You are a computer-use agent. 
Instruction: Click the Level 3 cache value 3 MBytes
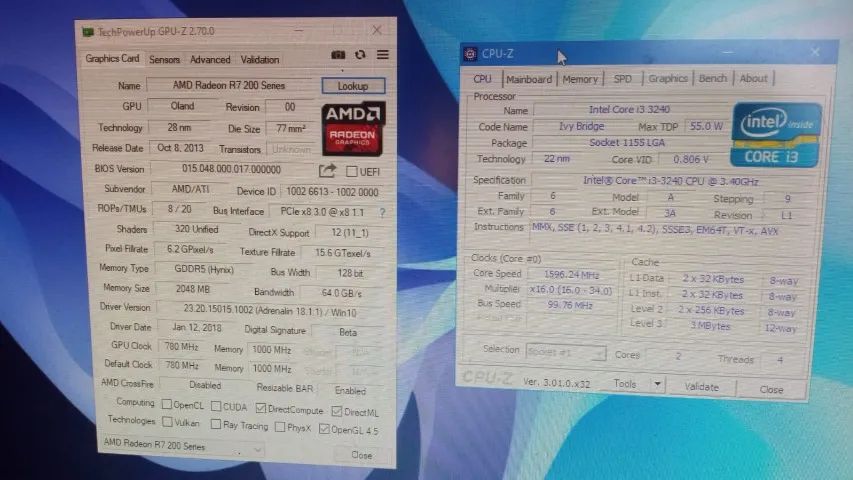[x=710, y=326]
